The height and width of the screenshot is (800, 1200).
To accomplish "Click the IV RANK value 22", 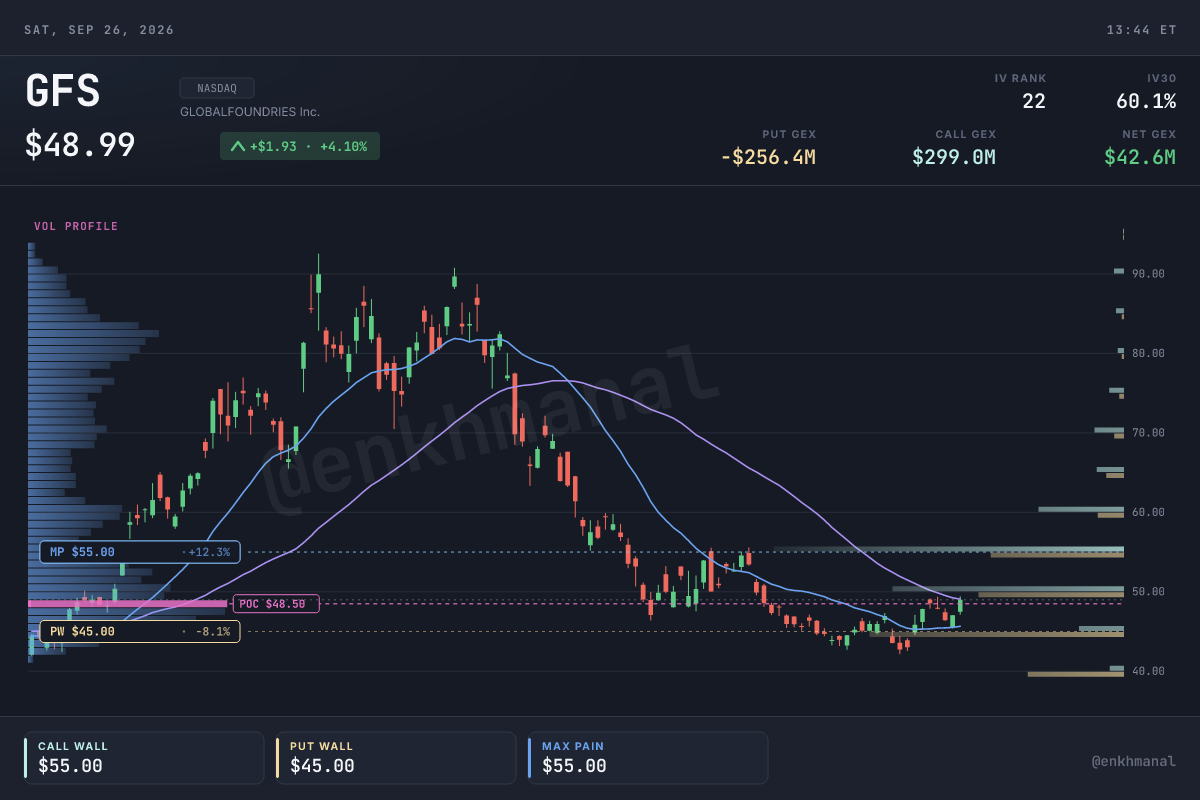I will pyautogui.click(x=1034, y=101).
